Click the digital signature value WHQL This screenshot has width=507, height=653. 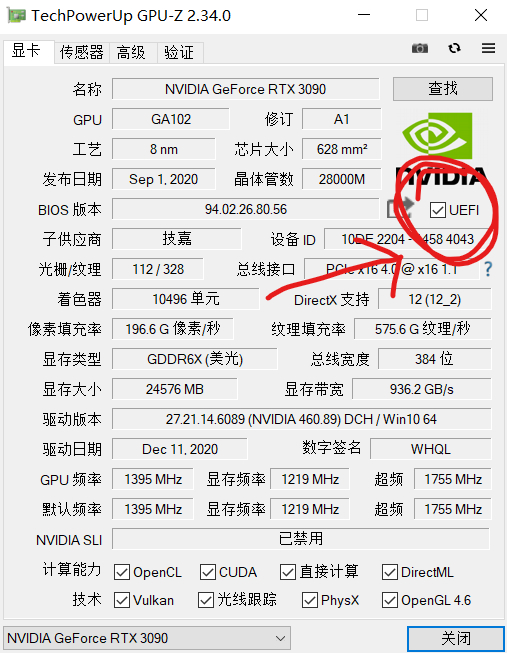(x=431, y=449)
